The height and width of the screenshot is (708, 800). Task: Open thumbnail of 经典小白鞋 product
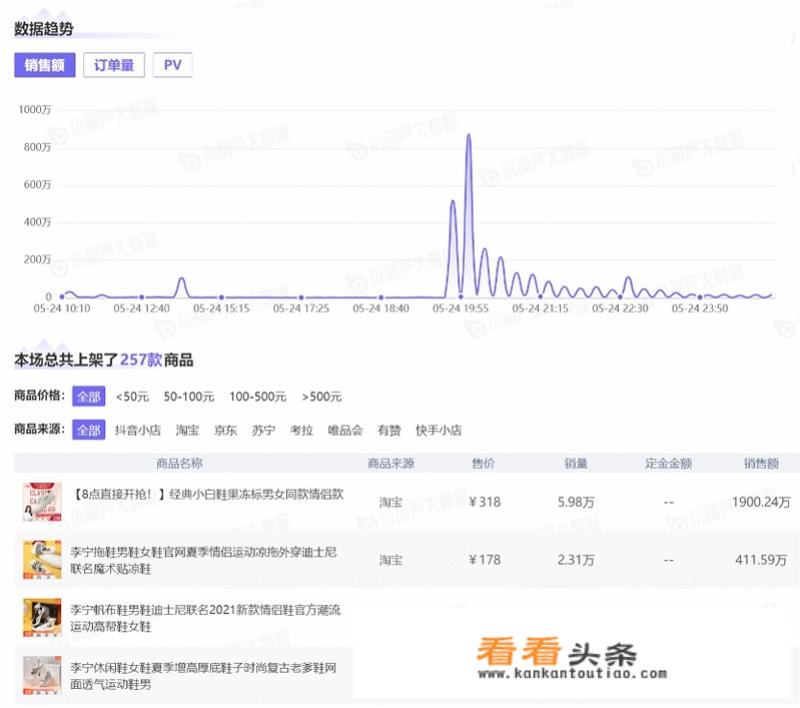(x=42, y=501)
